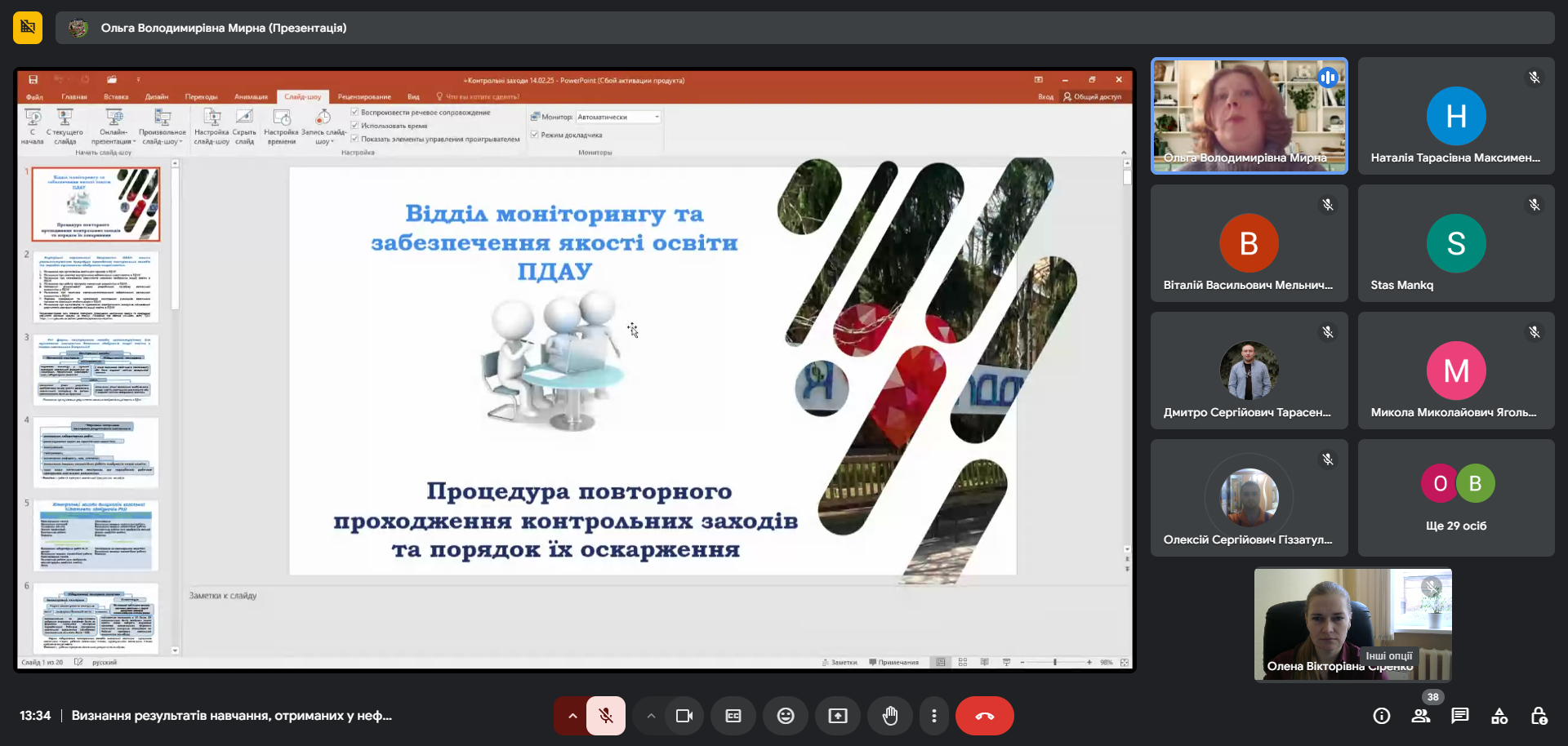The width and height of the screenshot is (1568, 746).
Task: Open Онлайн-презентация dropdown
Action: click(x=114, y=127)
